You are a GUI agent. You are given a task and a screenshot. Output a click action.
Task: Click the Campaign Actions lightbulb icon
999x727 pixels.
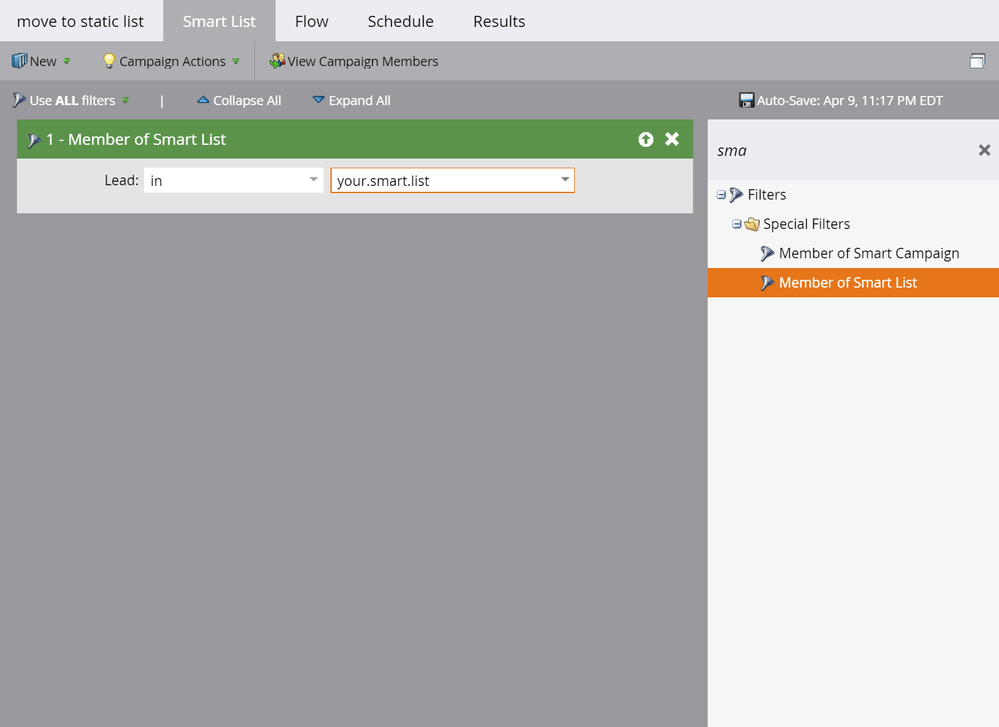pyautogui.click(x=109, y=61)
